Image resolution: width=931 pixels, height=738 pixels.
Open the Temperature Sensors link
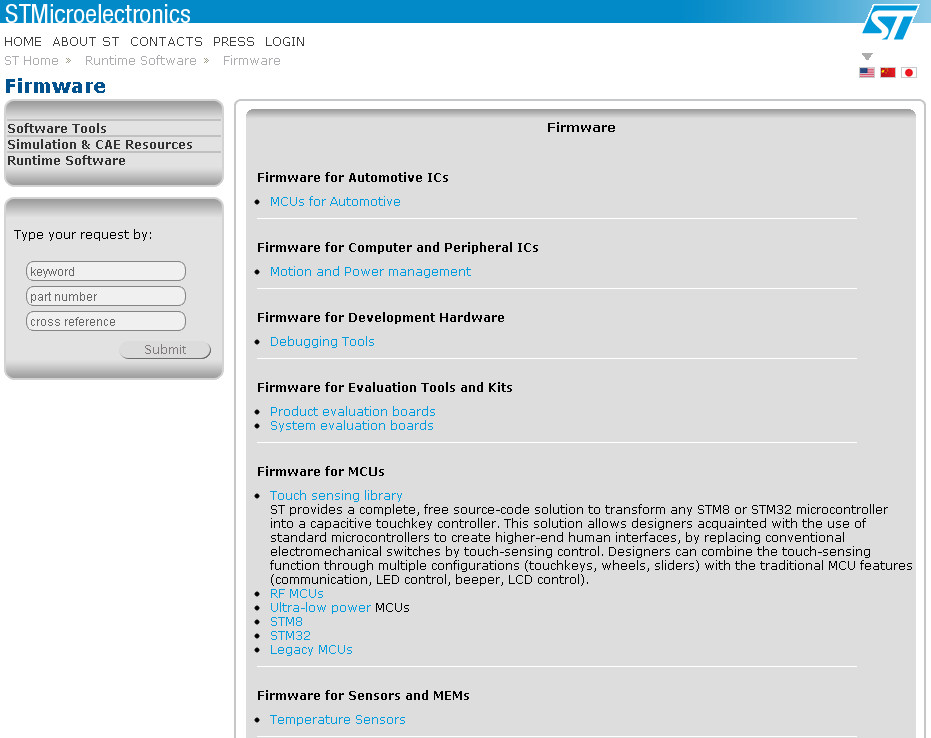coord(338,720)
